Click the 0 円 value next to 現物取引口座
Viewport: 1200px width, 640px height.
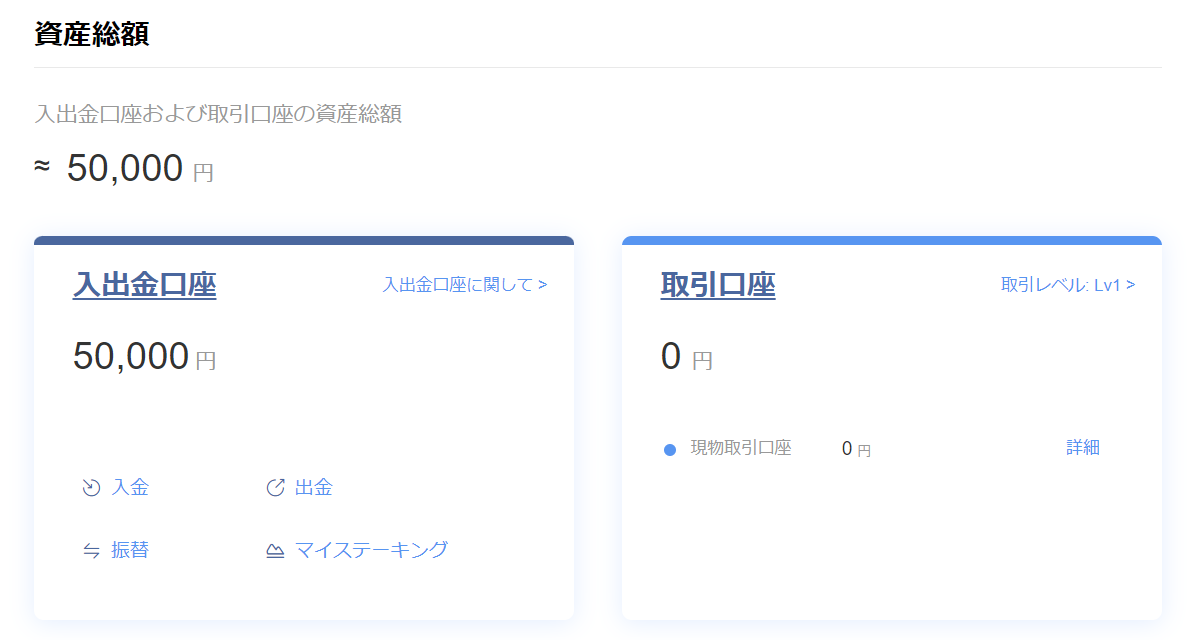point(856,449)
